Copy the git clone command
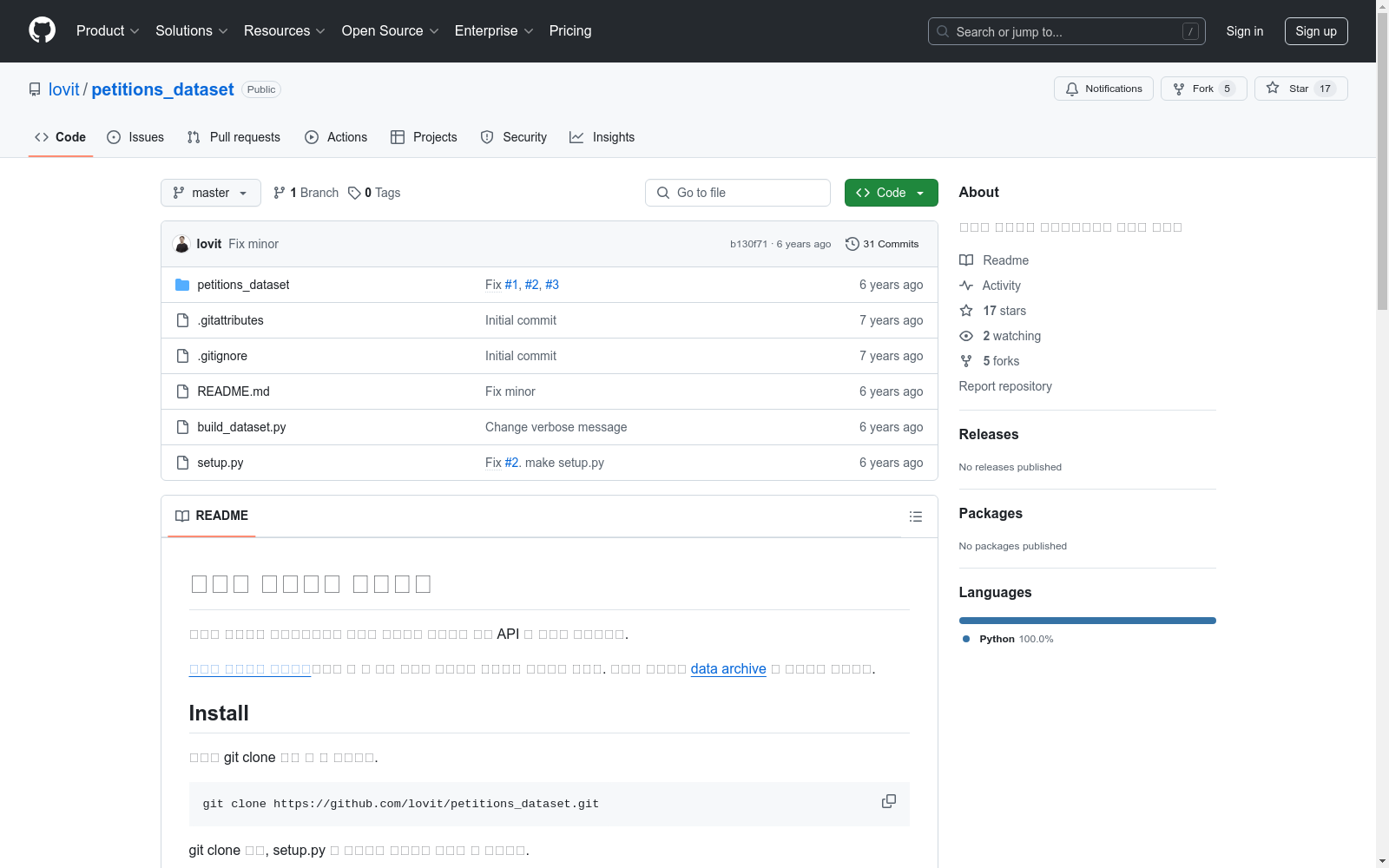The height and width of the screenshot is (868, 1389). click(889, 801)
